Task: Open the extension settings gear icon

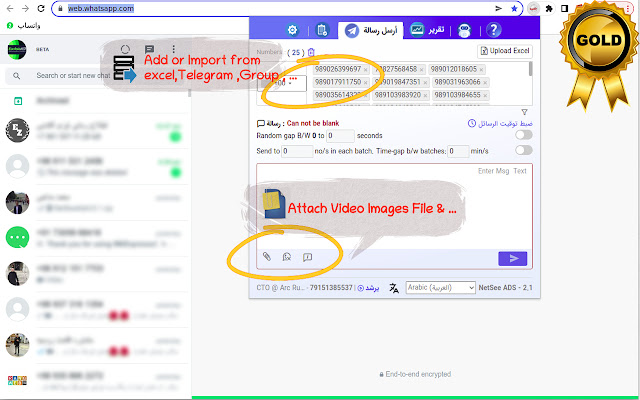Action: tap(293, 30)
